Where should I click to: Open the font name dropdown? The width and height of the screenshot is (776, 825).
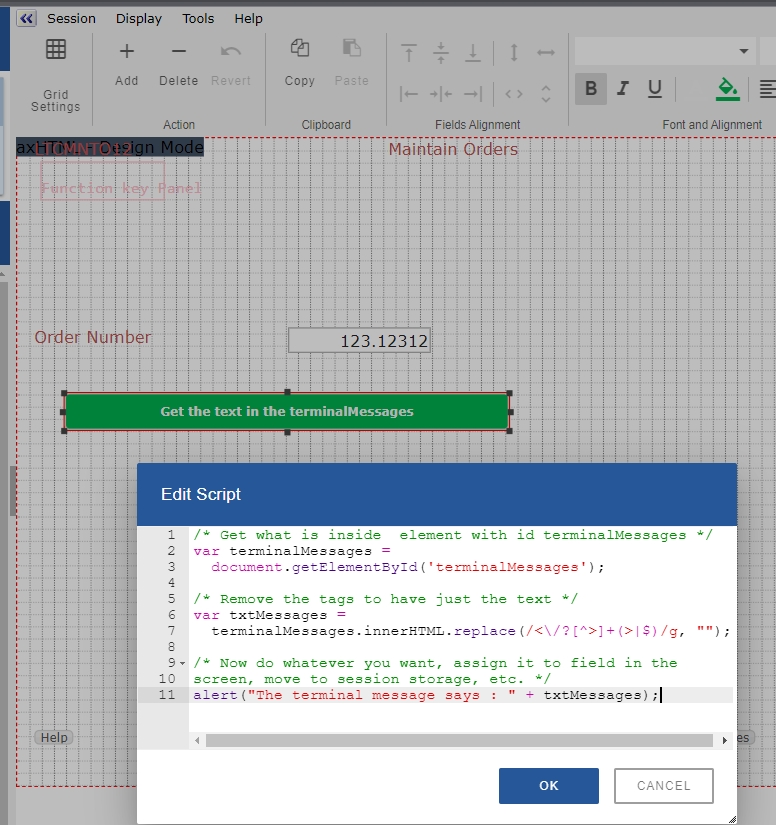click(x=743, y=51)
